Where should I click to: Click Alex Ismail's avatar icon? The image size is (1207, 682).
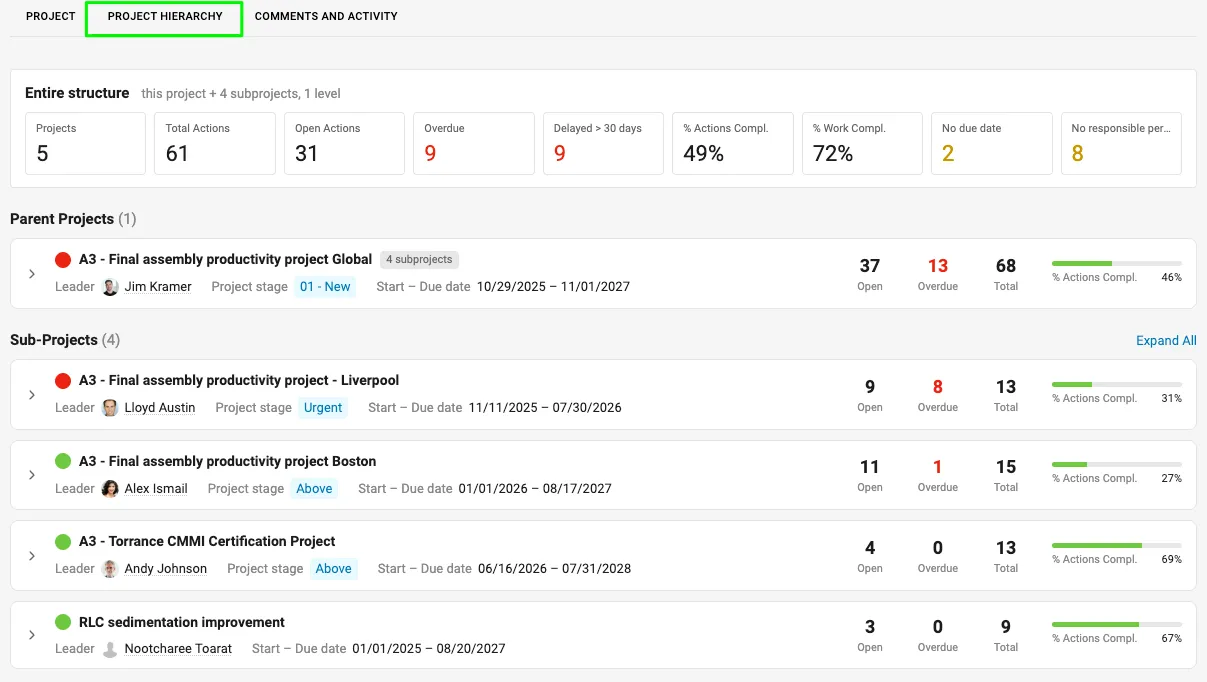coord(110,489)
